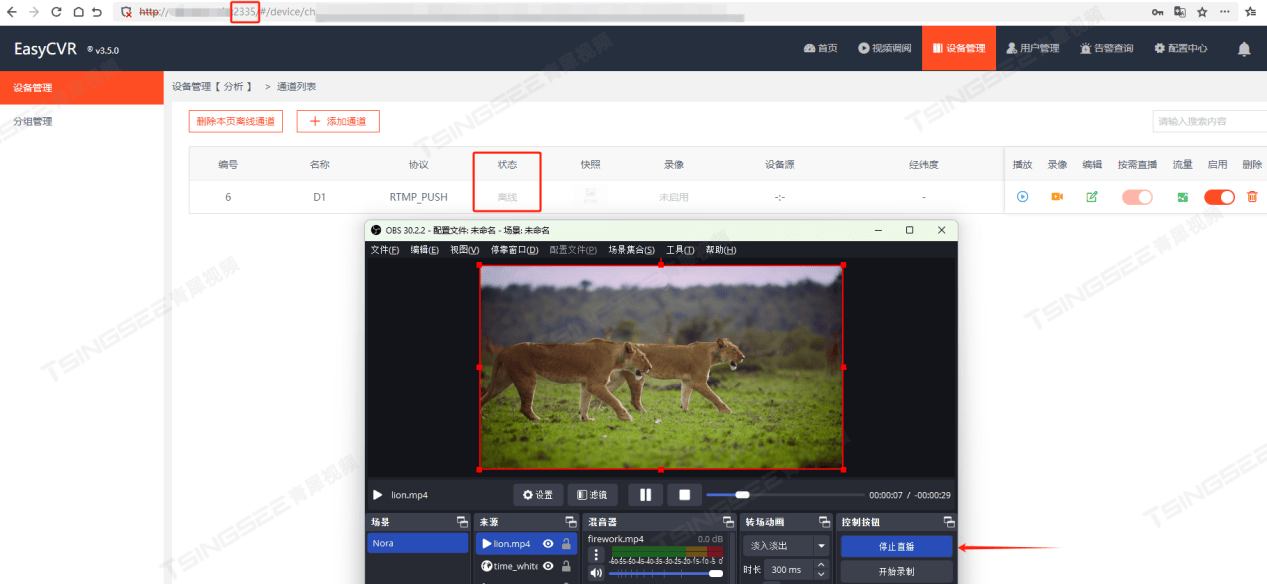1267x584 pixels.
Task: Click 删除本页离线通道 button
Action: 236,121
